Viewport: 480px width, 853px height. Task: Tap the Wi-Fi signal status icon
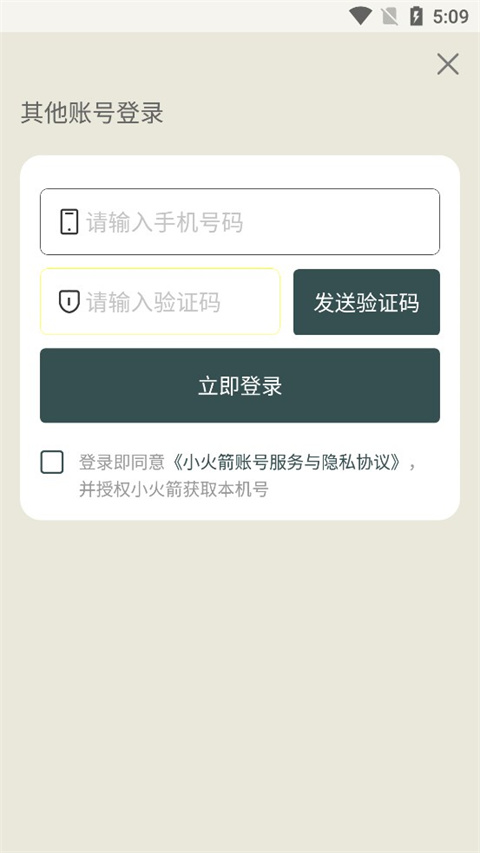[360, 16]
